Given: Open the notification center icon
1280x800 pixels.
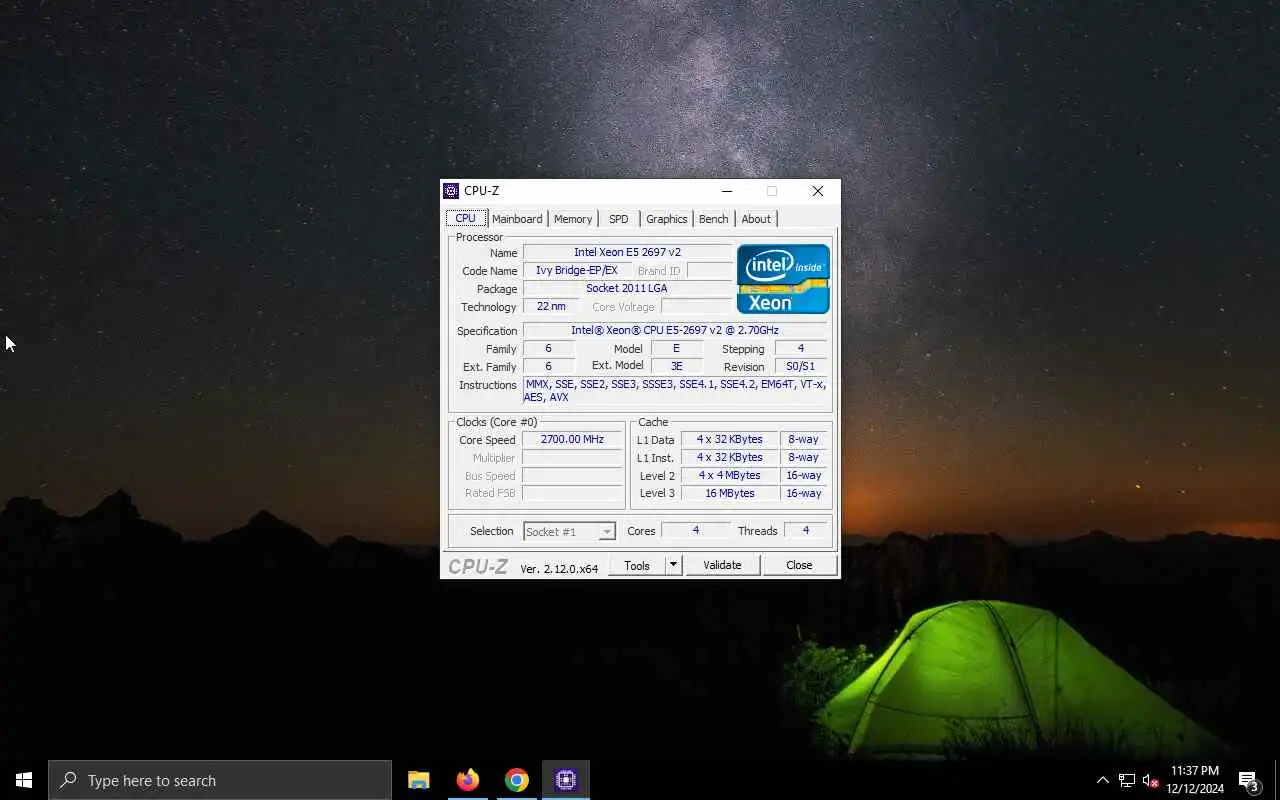Looking at the screenshot, I should pos(1248,780).
